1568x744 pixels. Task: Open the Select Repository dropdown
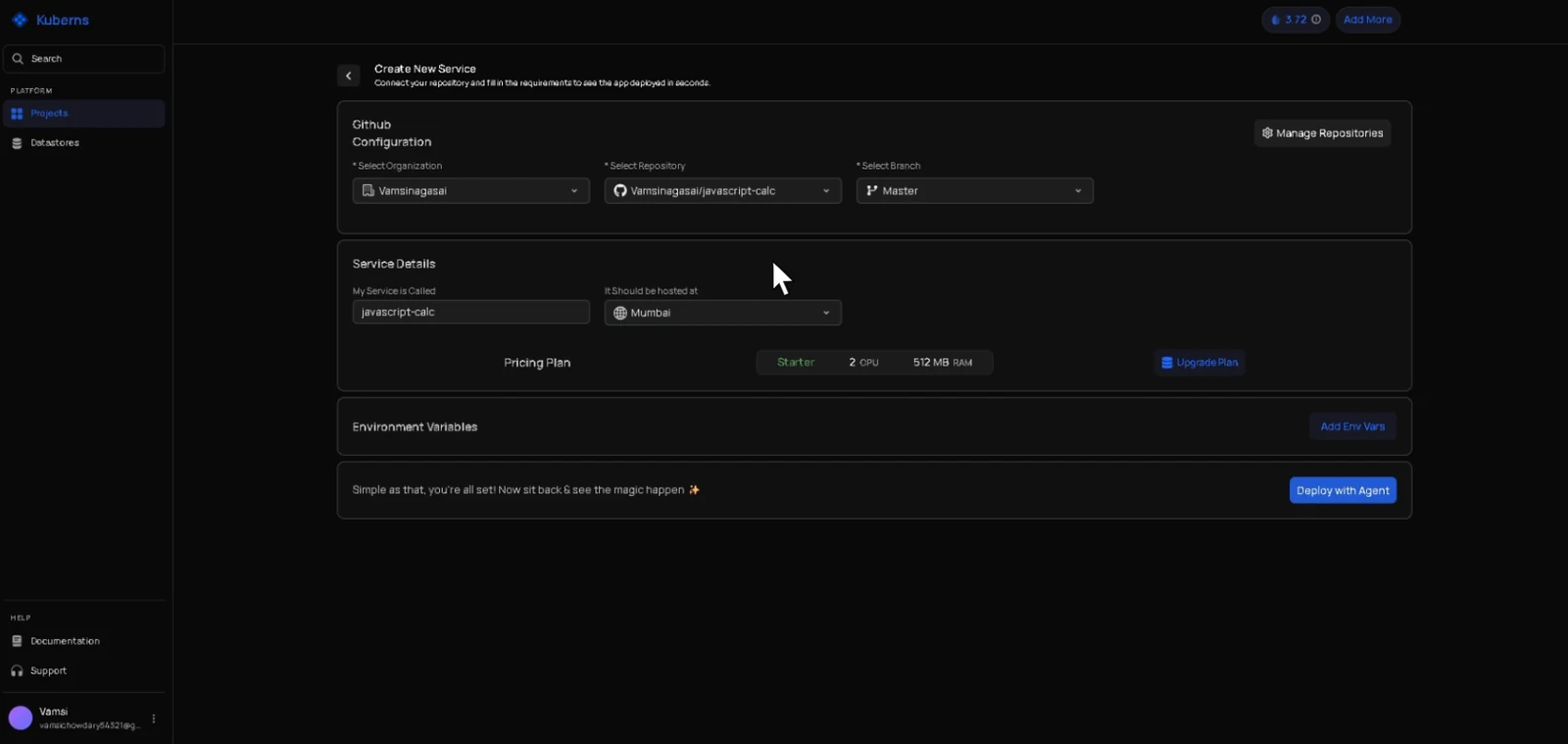click(x=723, y=190)
